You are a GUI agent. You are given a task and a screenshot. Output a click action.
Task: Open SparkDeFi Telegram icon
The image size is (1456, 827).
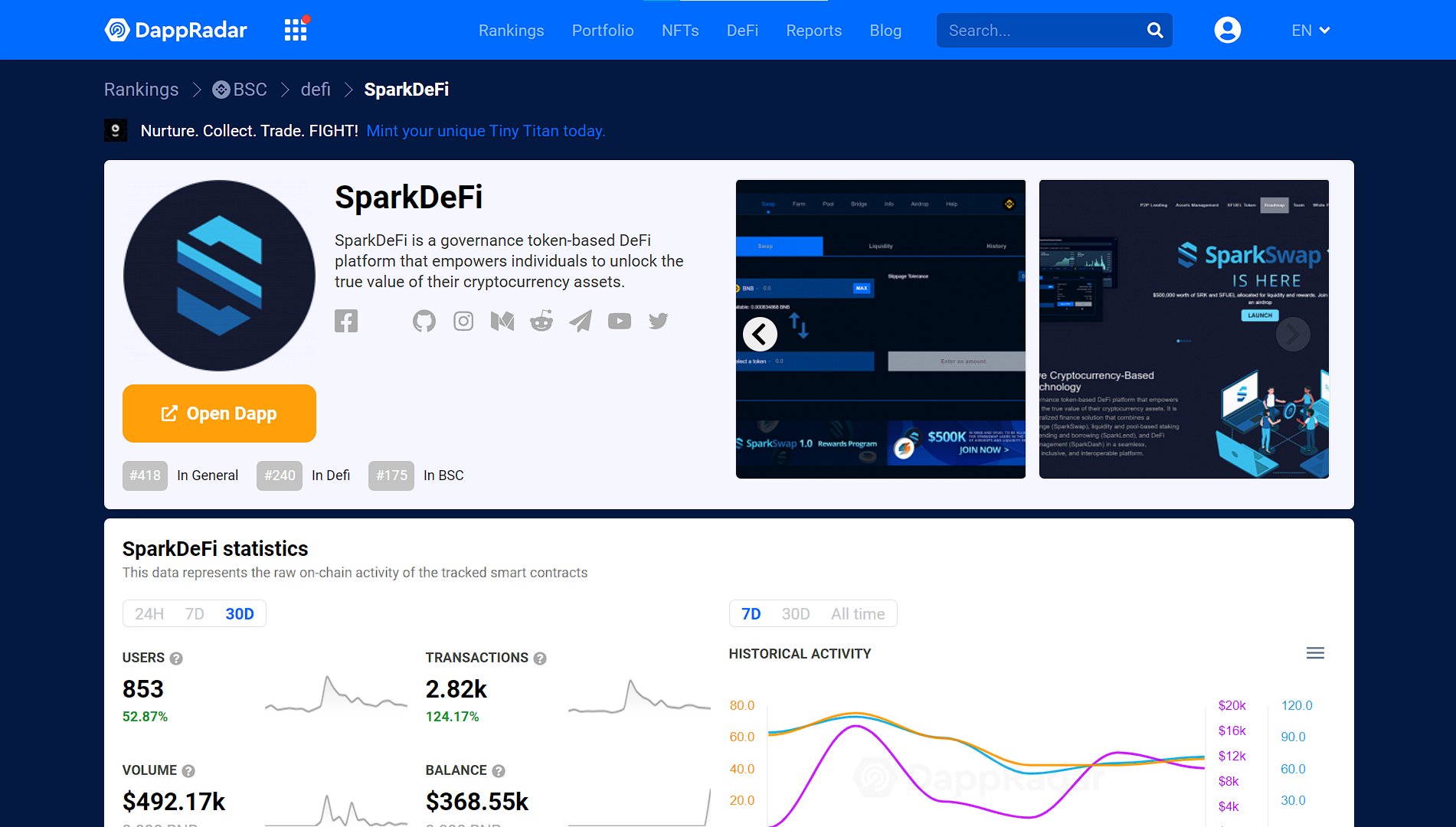(x=581, y=321)
